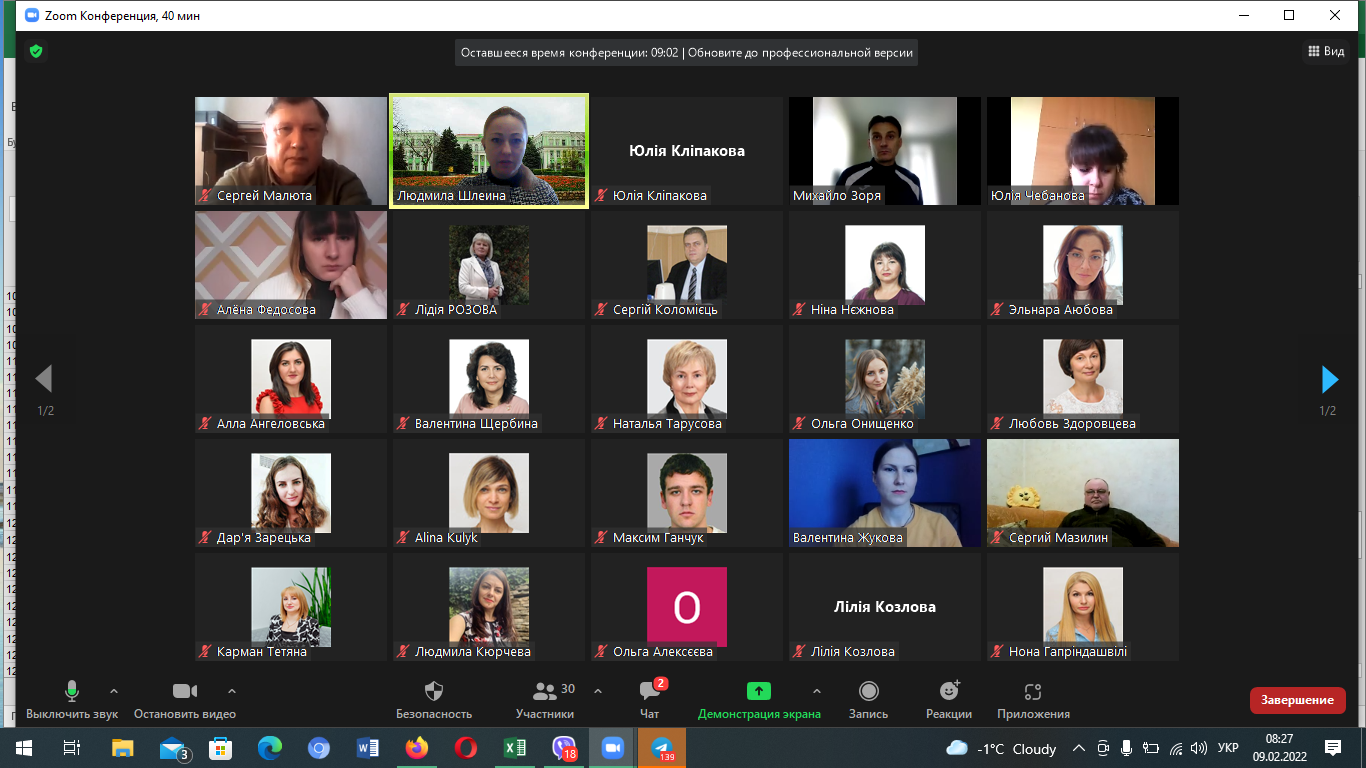Click Эльнара Аюбова participant name label
The height and width of the screenshot is (768, 1366).
[1061, 310]
